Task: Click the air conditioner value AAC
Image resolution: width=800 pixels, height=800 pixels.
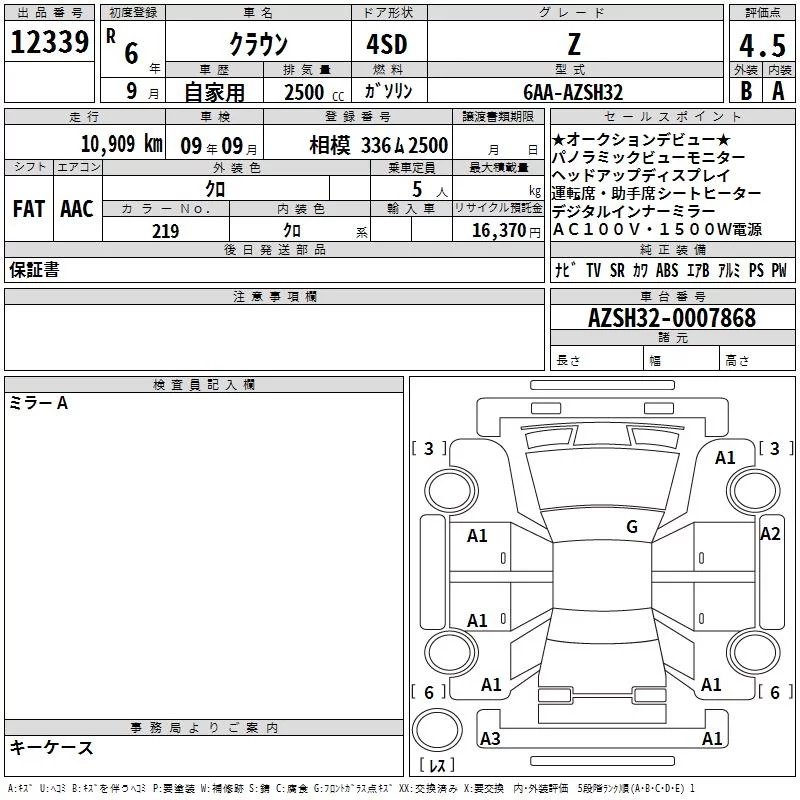Action: pos(77,209)
